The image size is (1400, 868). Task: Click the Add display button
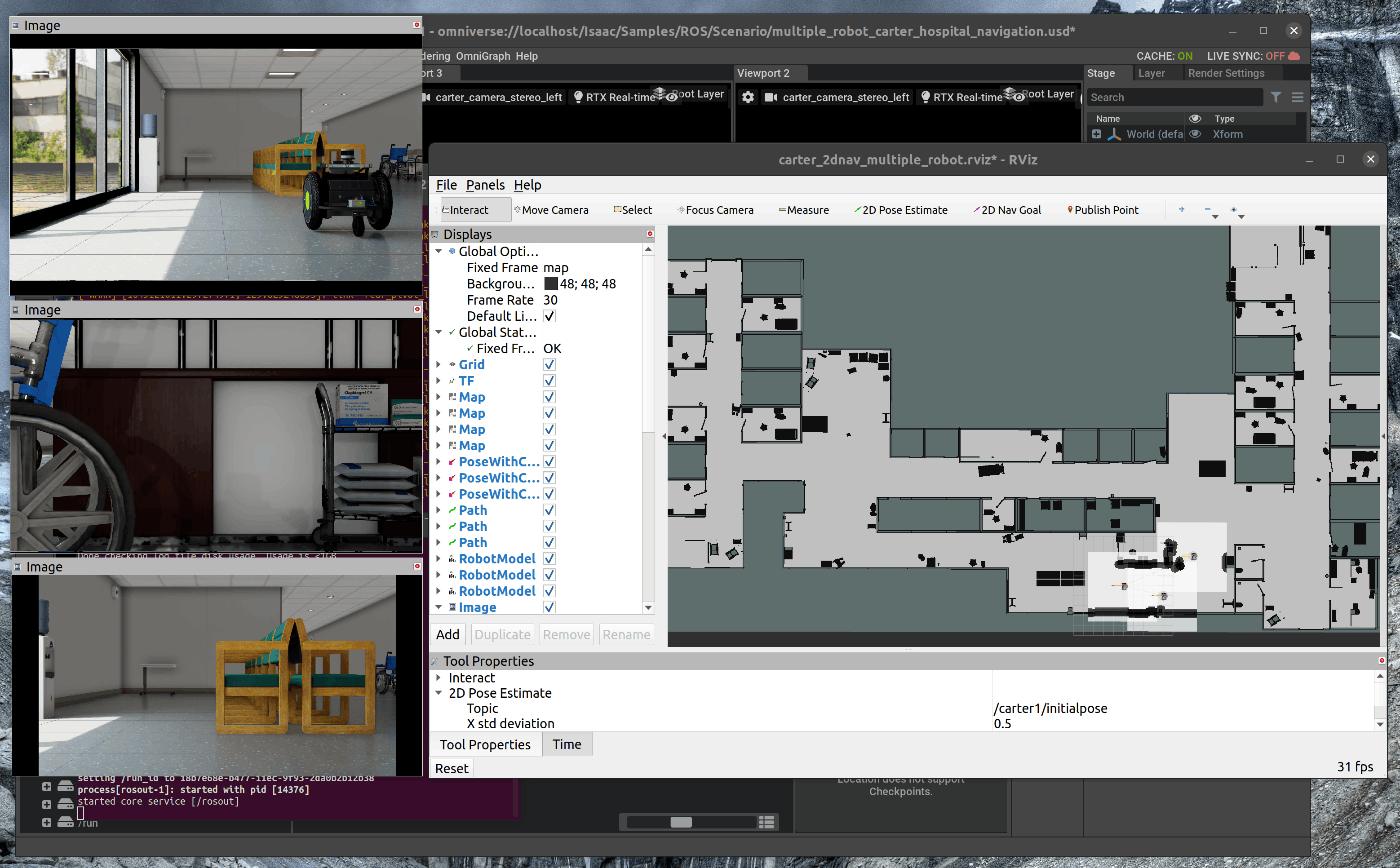[x=448, y=634]
